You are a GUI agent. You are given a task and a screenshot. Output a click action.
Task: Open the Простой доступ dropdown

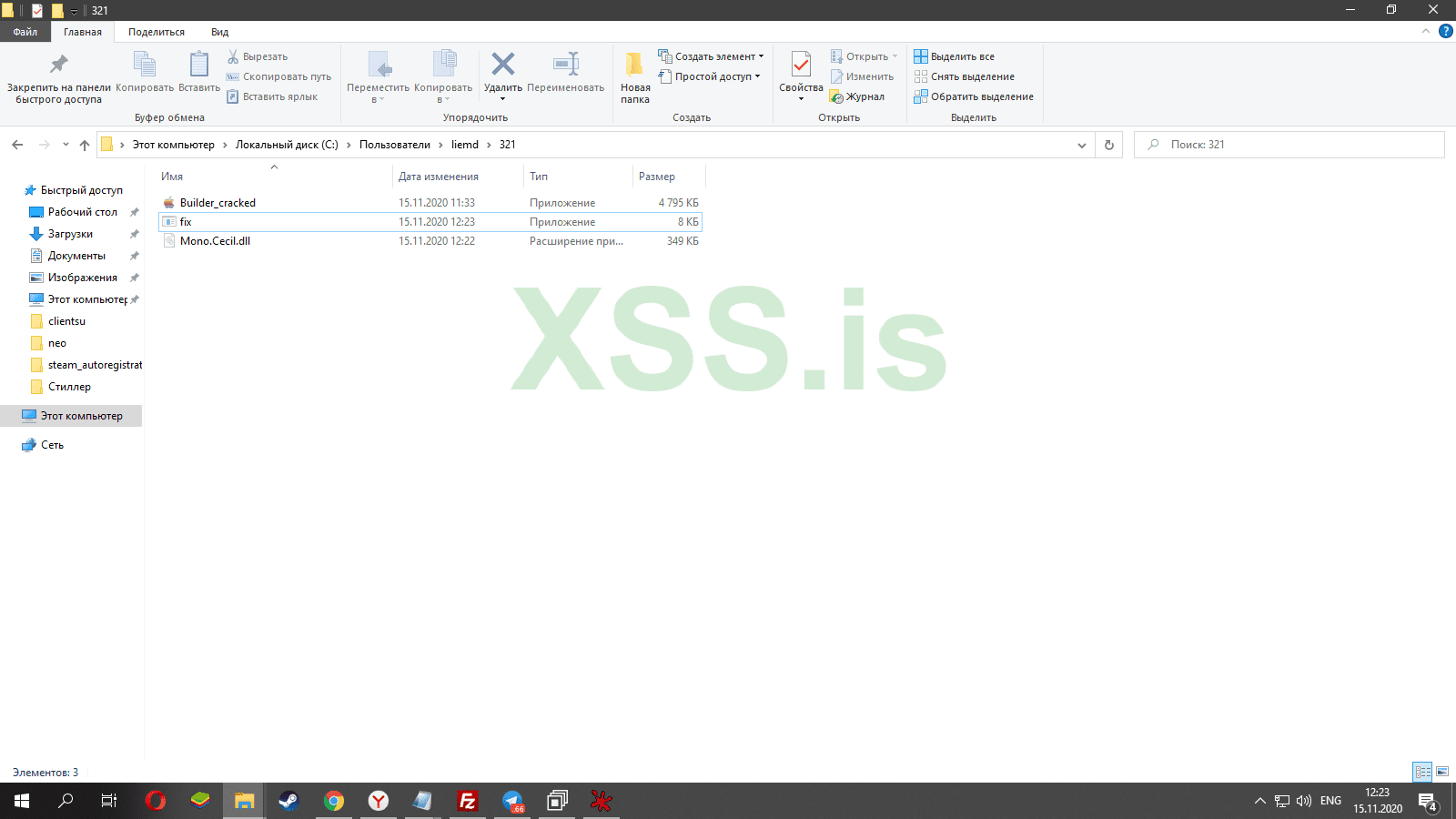[x=709, y=76]
